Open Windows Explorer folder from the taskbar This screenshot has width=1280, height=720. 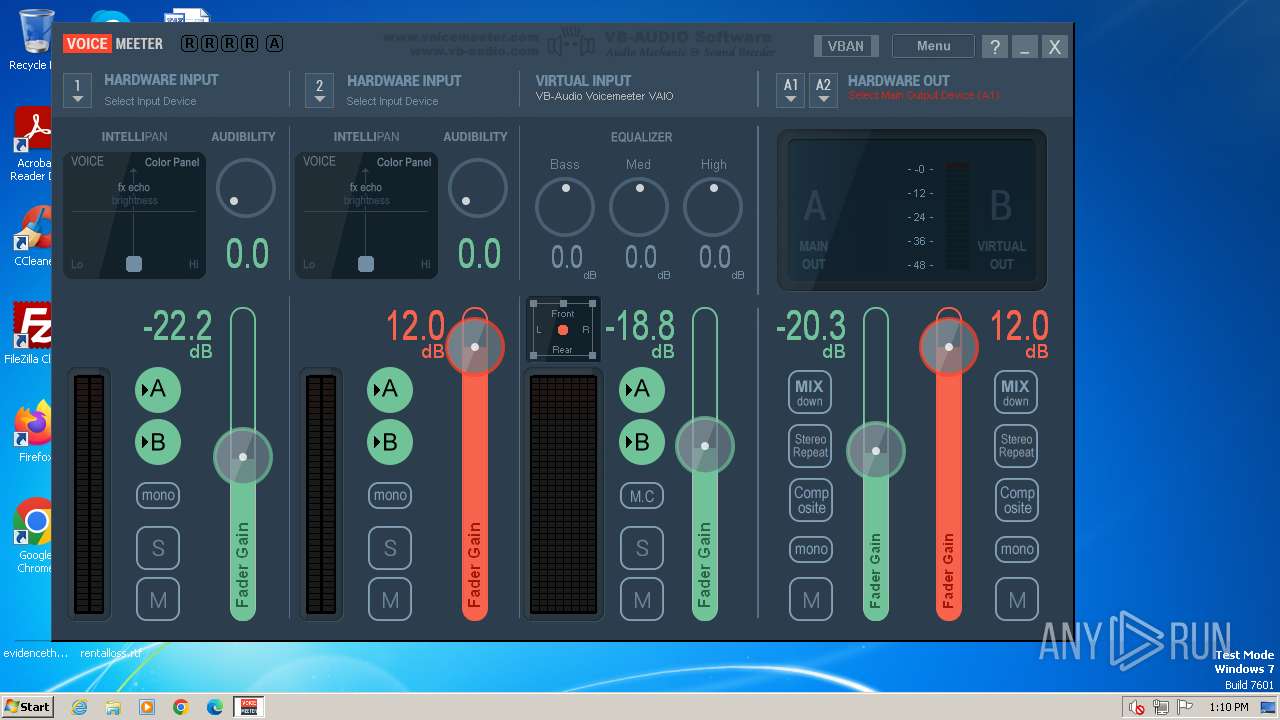coord(113,707)
